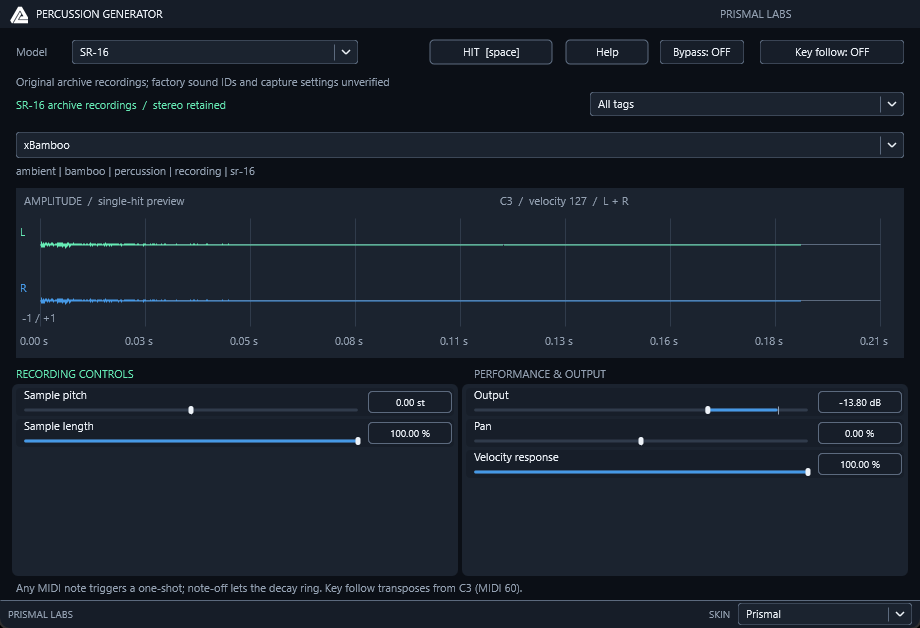This screenshot has width=920, height=628.
Task: Click the left channel L waveform
Action: click(x=420, y=245)
